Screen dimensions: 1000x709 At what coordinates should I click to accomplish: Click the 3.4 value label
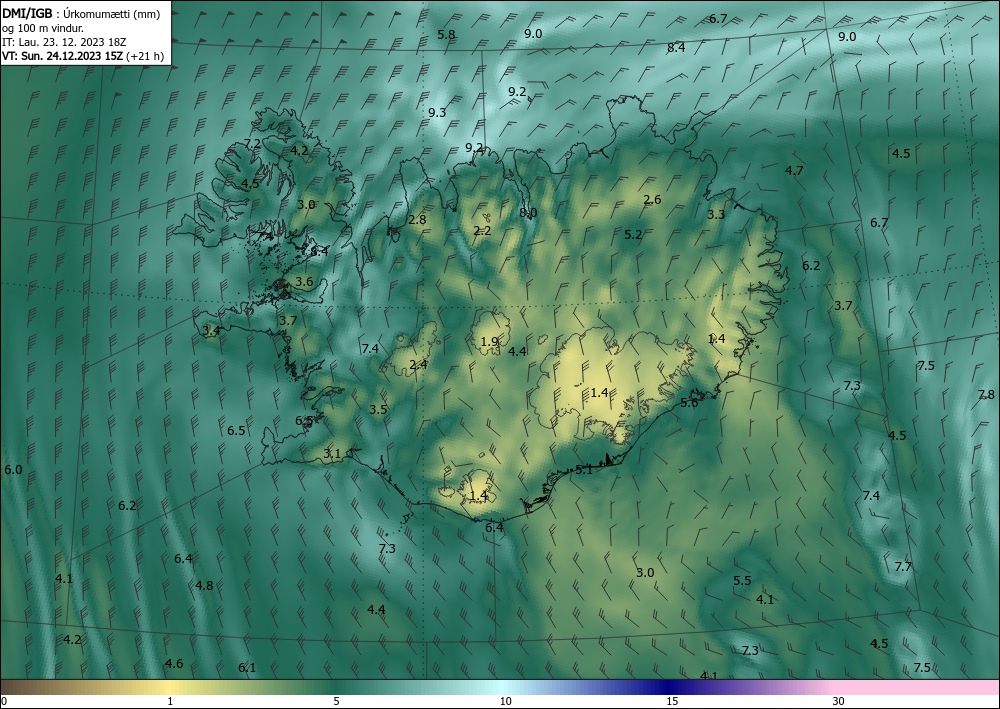[x=211, y=331]
